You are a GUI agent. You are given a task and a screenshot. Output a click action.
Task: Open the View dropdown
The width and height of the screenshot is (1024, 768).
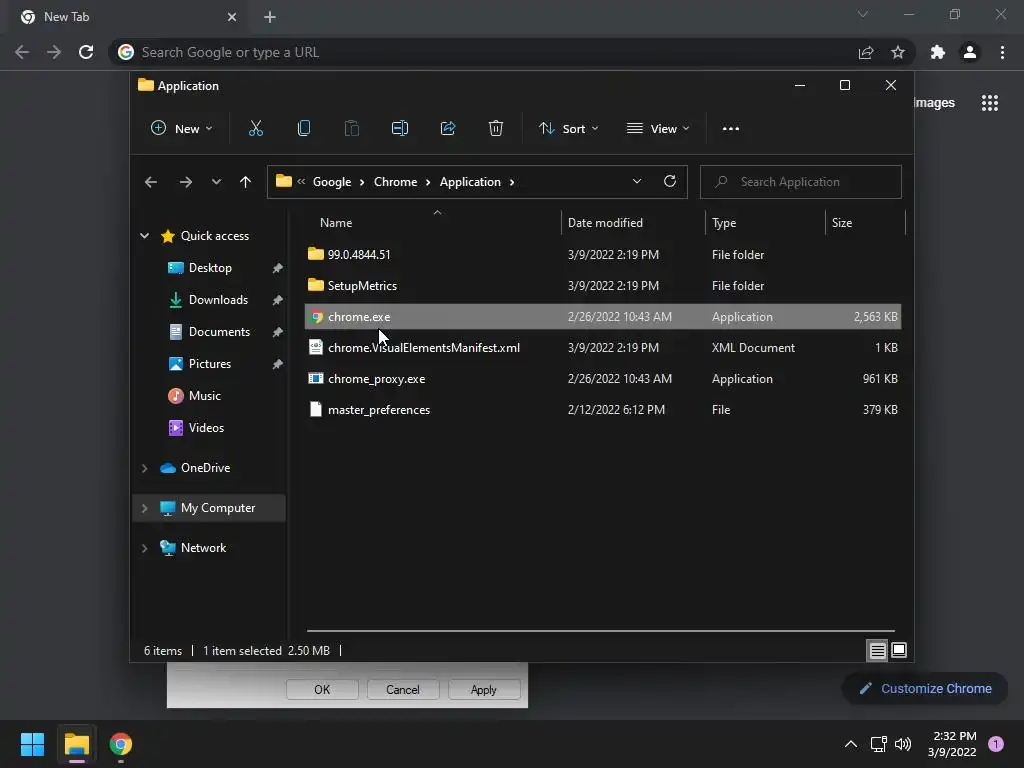(658, 129)
